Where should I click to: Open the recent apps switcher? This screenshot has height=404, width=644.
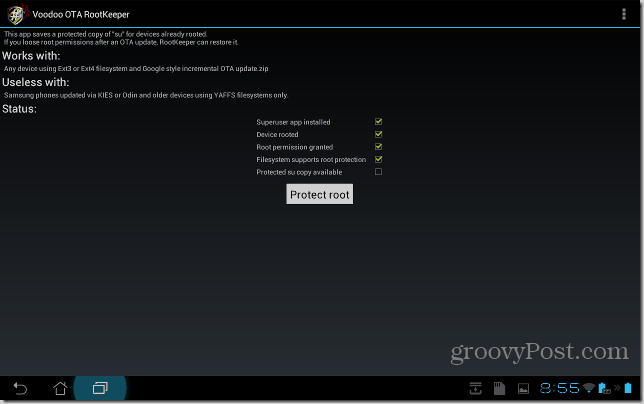[x=100, y=388]
